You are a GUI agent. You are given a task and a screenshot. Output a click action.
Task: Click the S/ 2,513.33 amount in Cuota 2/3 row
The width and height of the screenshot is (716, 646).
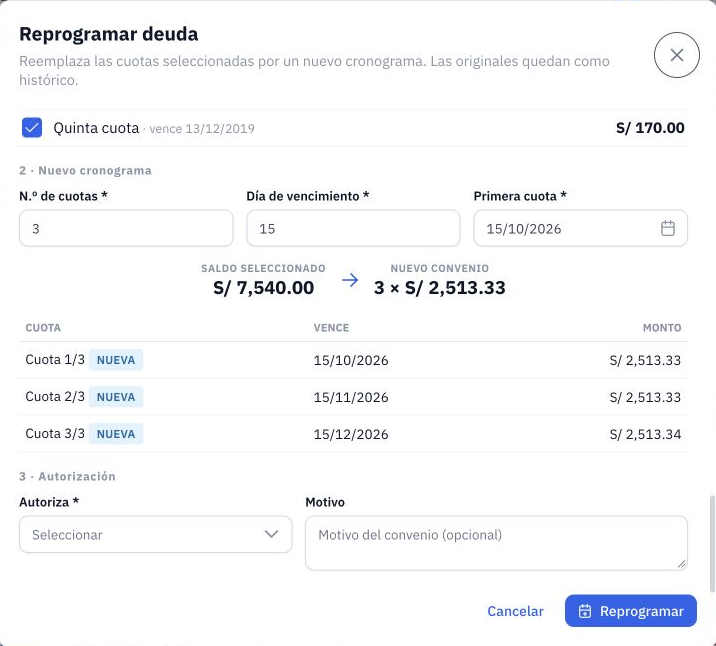[x=645, y=397]
